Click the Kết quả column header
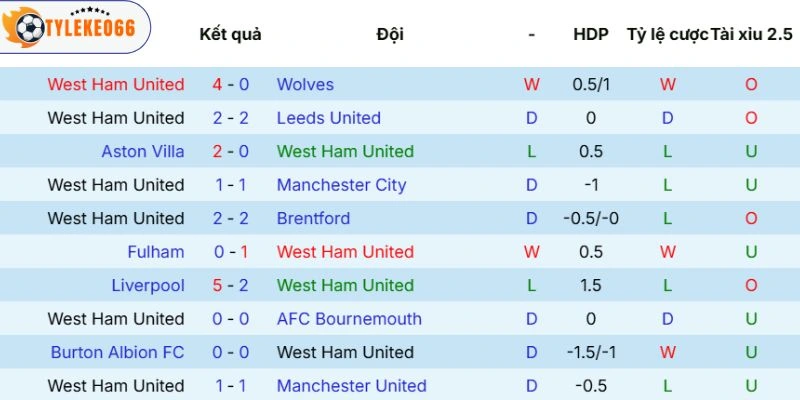 (230, 34)
